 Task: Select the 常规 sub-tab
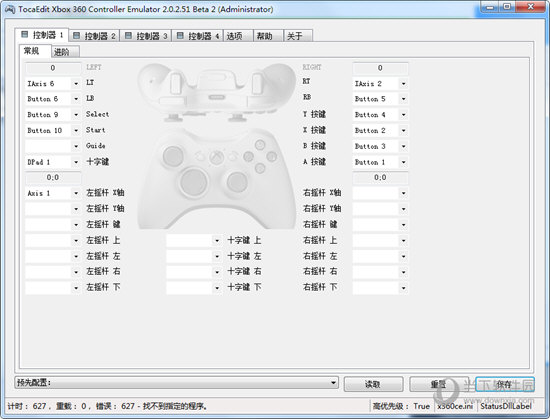[x=35, y=51]
